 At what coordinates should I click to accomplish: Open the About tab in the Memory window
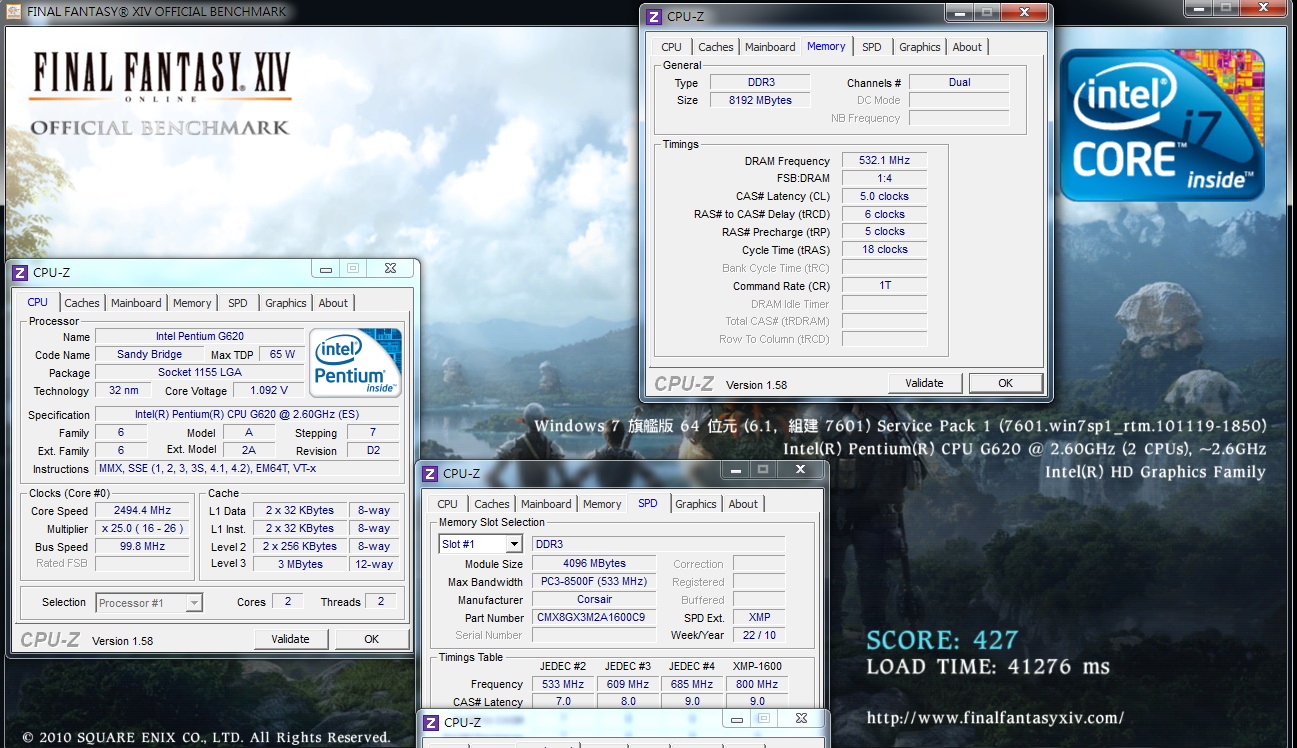pyautogui.click(x=967, y=47)
